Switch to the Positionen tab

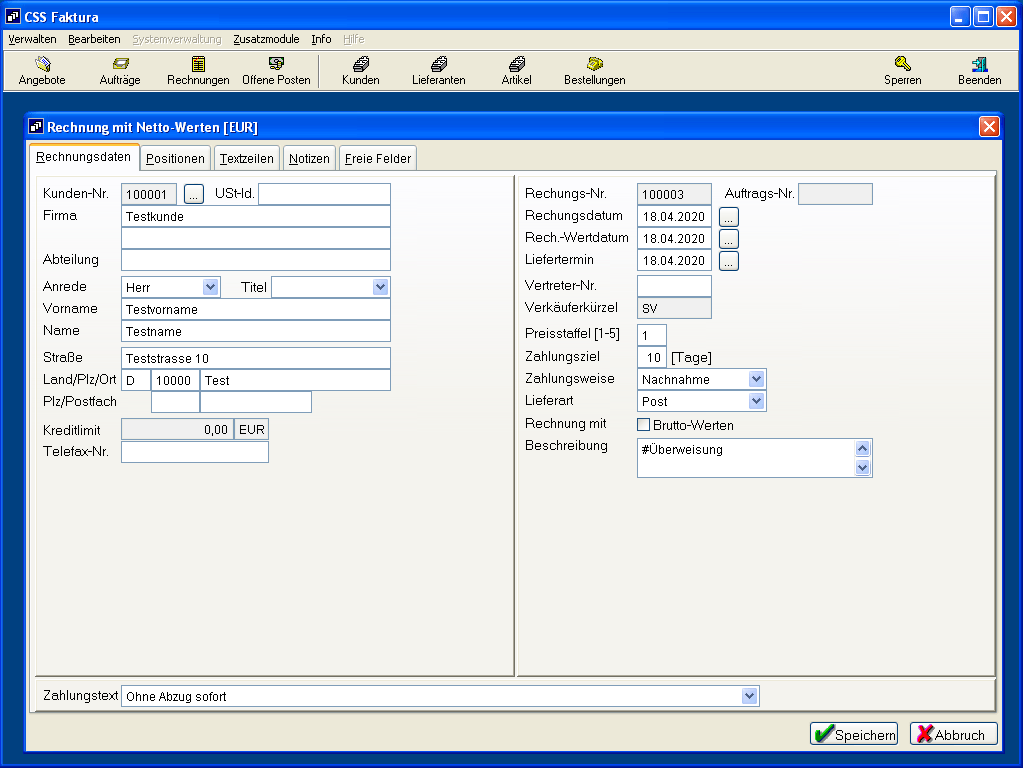pos(175,159)
